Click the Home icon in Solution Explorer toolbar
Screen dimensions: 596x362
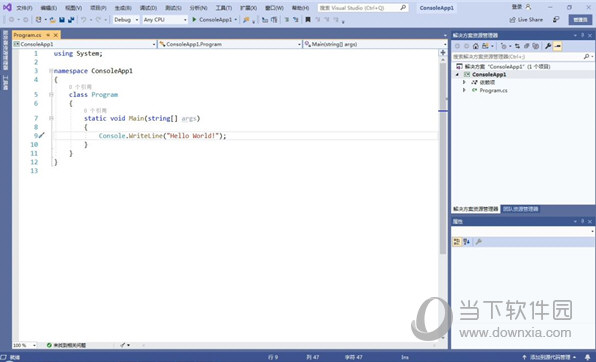tap(476, 46)
